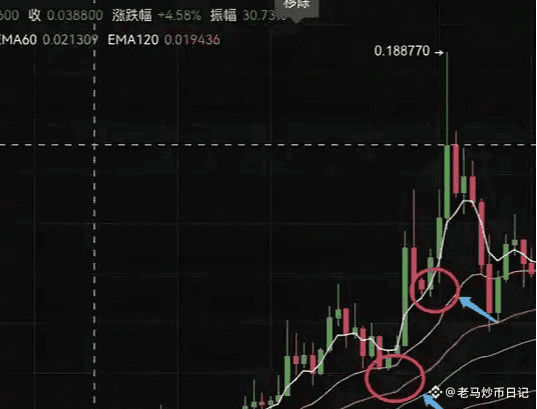Select the red candle right of peak candle
The width and height of the screenshot is (537, 409).
pyautogui.click(x=456, y=164)
